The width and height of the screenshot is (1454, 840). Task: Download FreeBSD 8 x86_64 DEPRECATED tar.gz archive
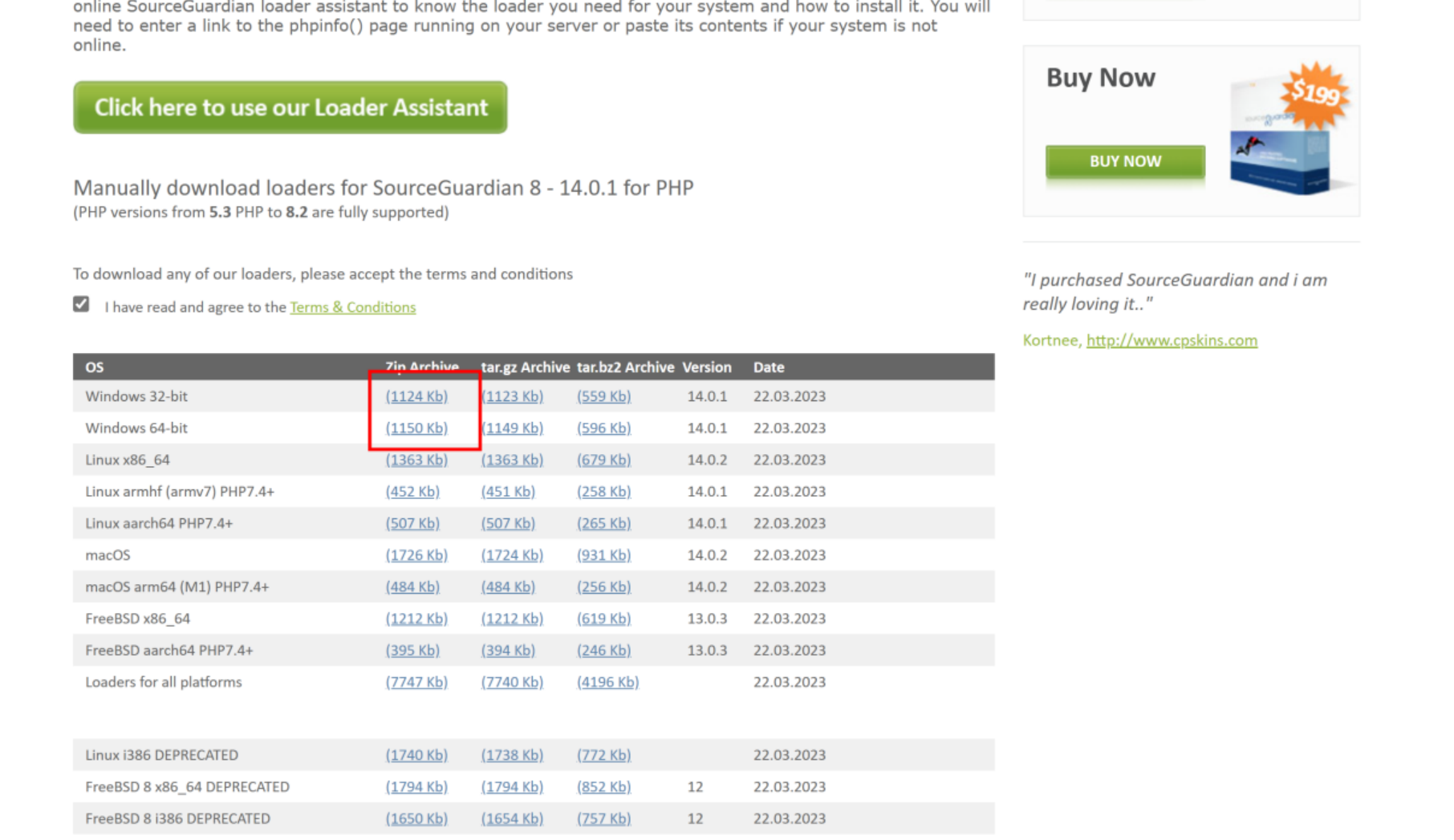pos(512,787)
